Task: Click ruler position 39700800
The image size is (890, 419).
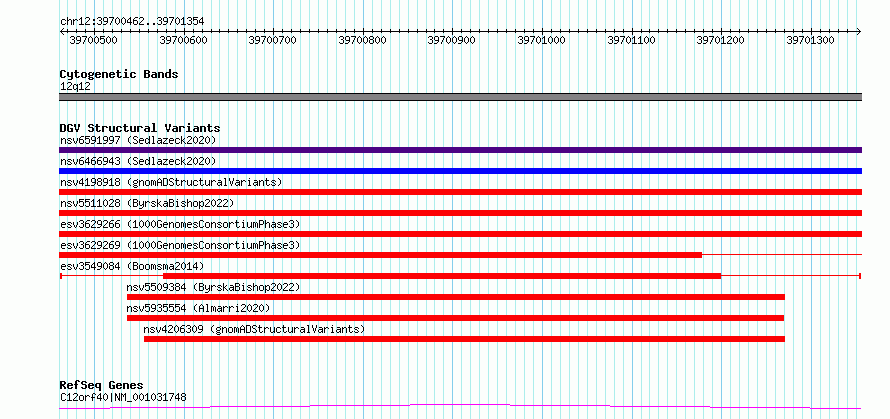Action: 363,40
